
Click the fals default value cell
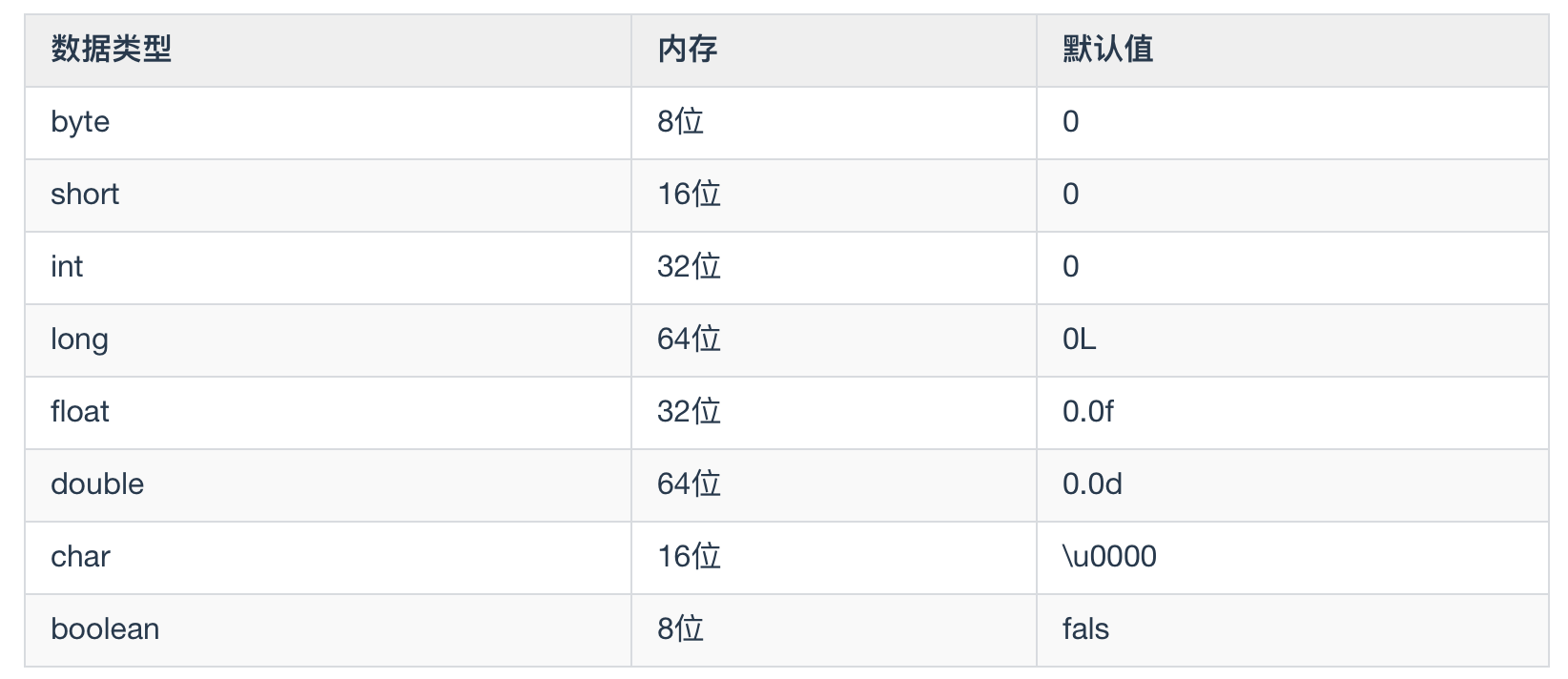[1085, 629]
